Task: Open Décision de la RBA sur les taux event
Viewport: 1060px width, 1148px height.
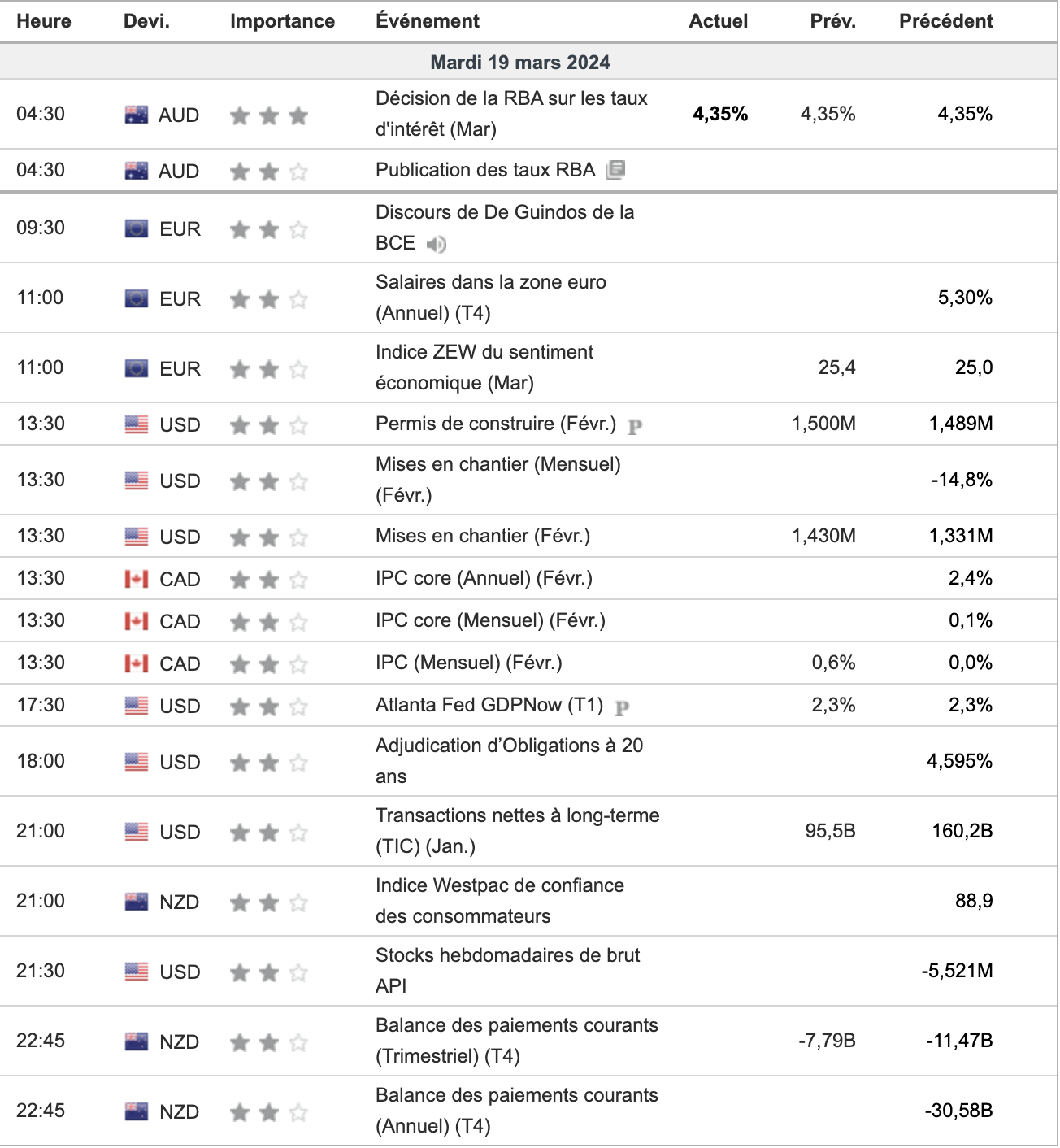Action: (511, 114)
